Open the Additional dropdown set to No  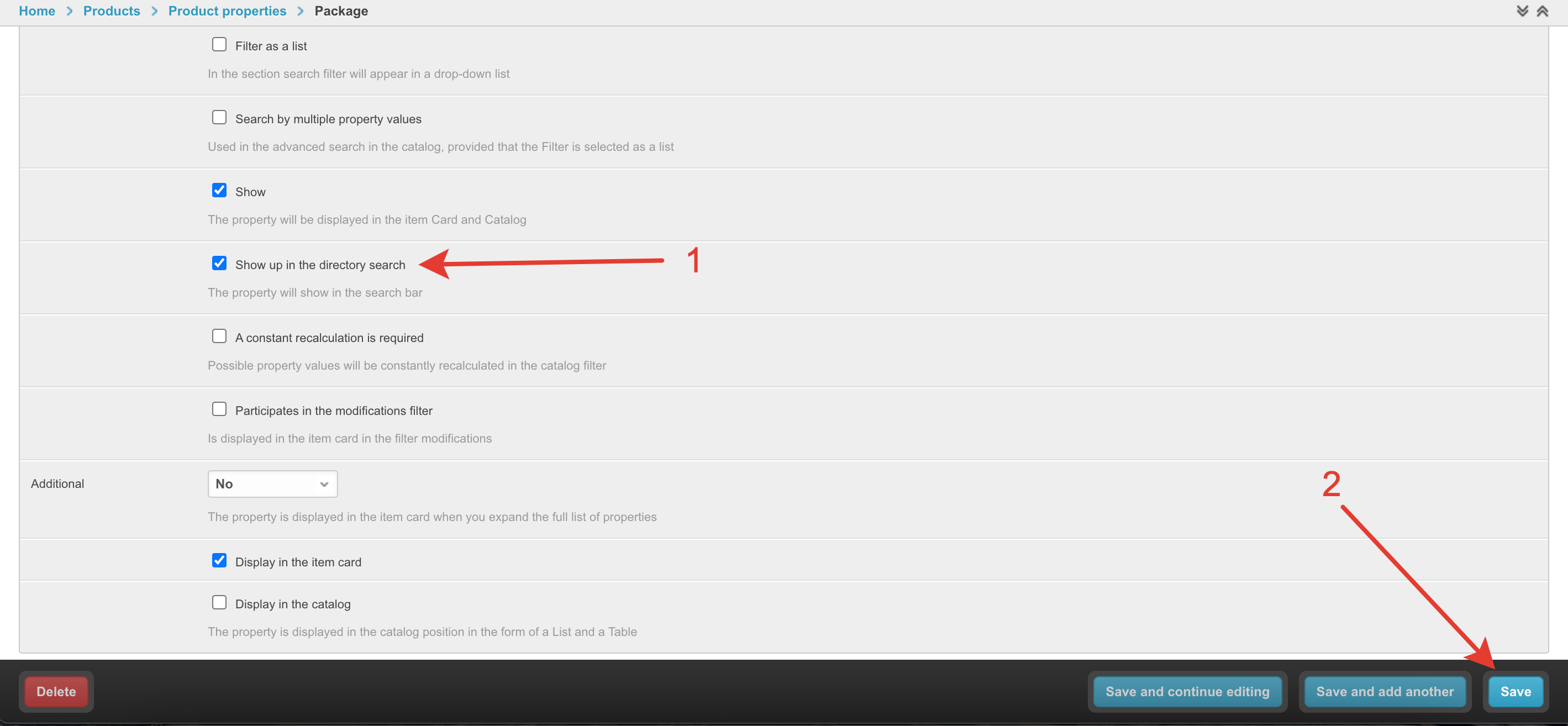coord(273,484)
